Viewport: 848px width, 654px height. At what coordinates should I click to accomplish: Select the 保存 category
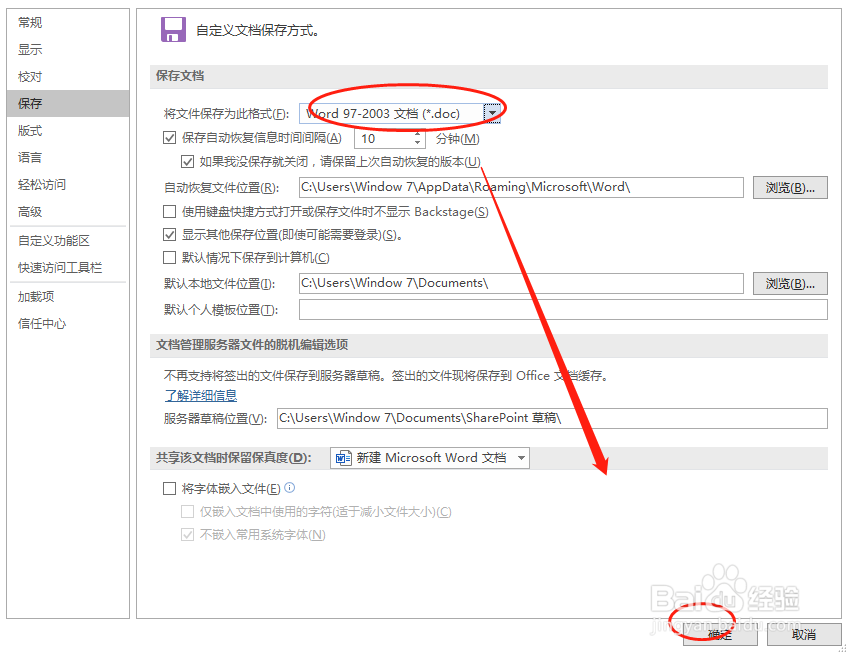68,103
